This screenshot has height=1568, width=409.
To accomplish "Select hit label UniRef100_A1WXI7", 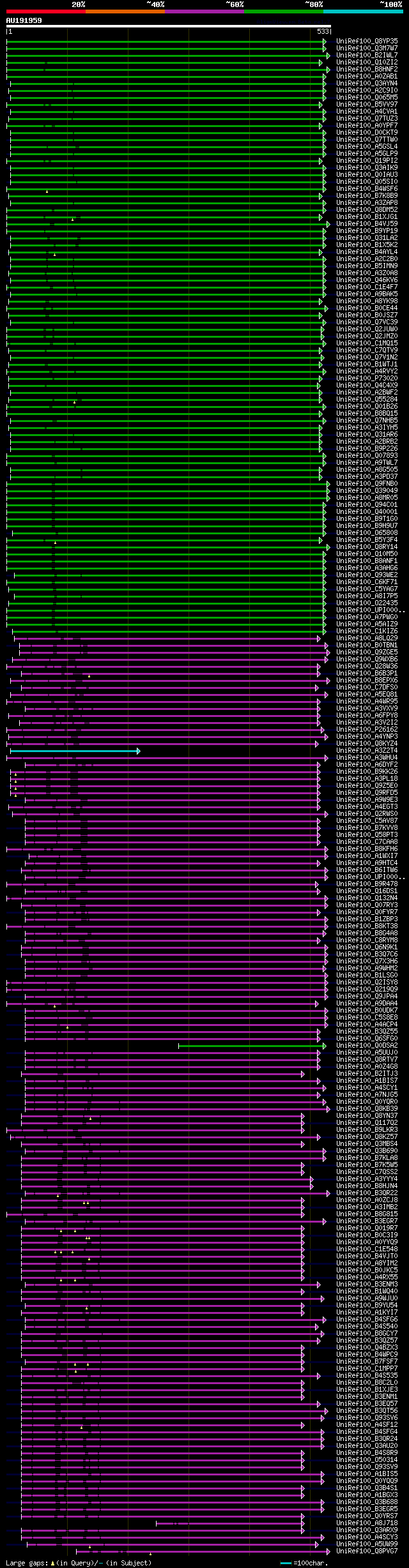I will [367, 856].
